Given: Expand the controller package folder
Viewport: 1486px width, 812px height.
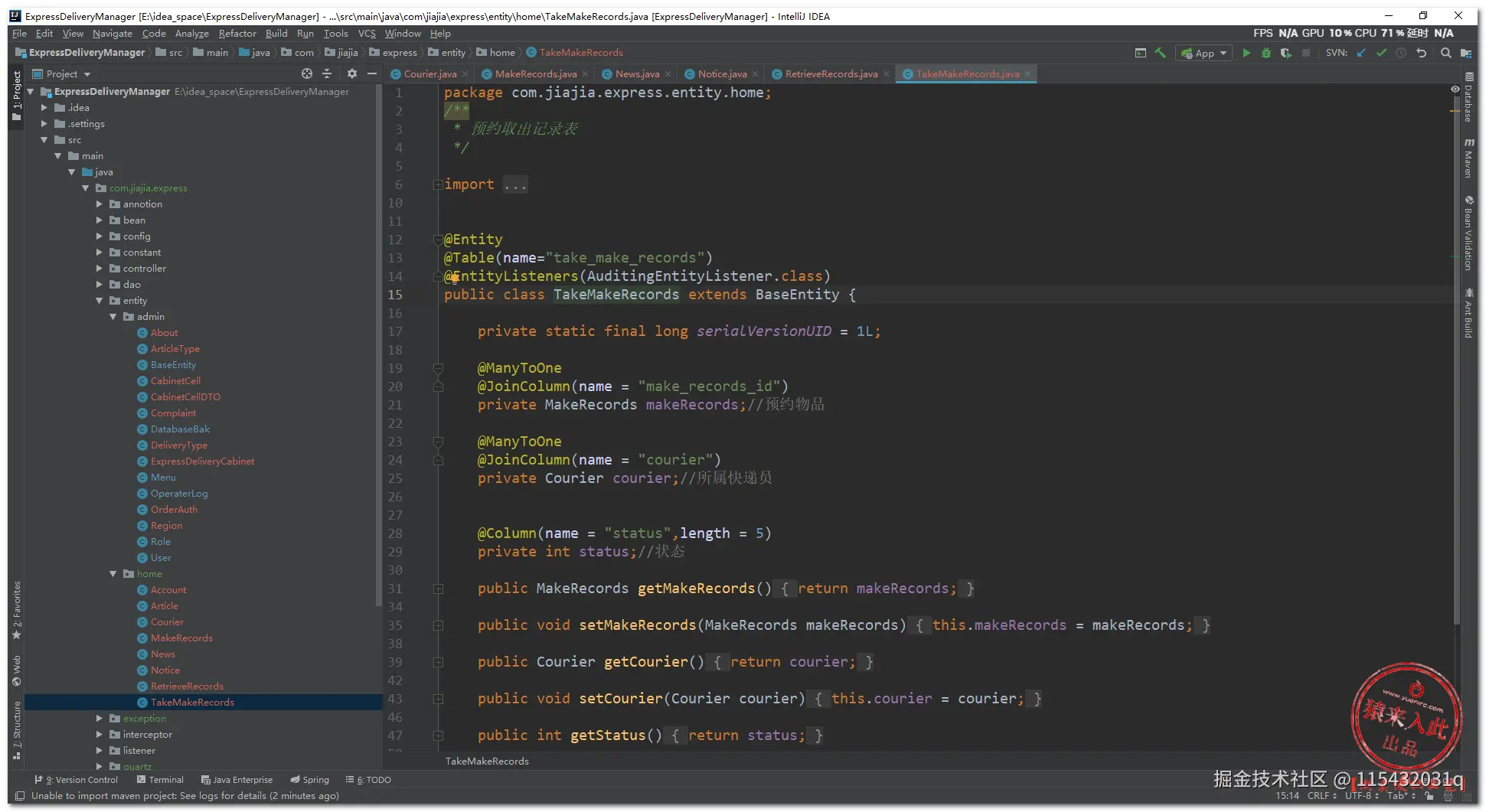Looking at the screenshot, I should 100,269.
